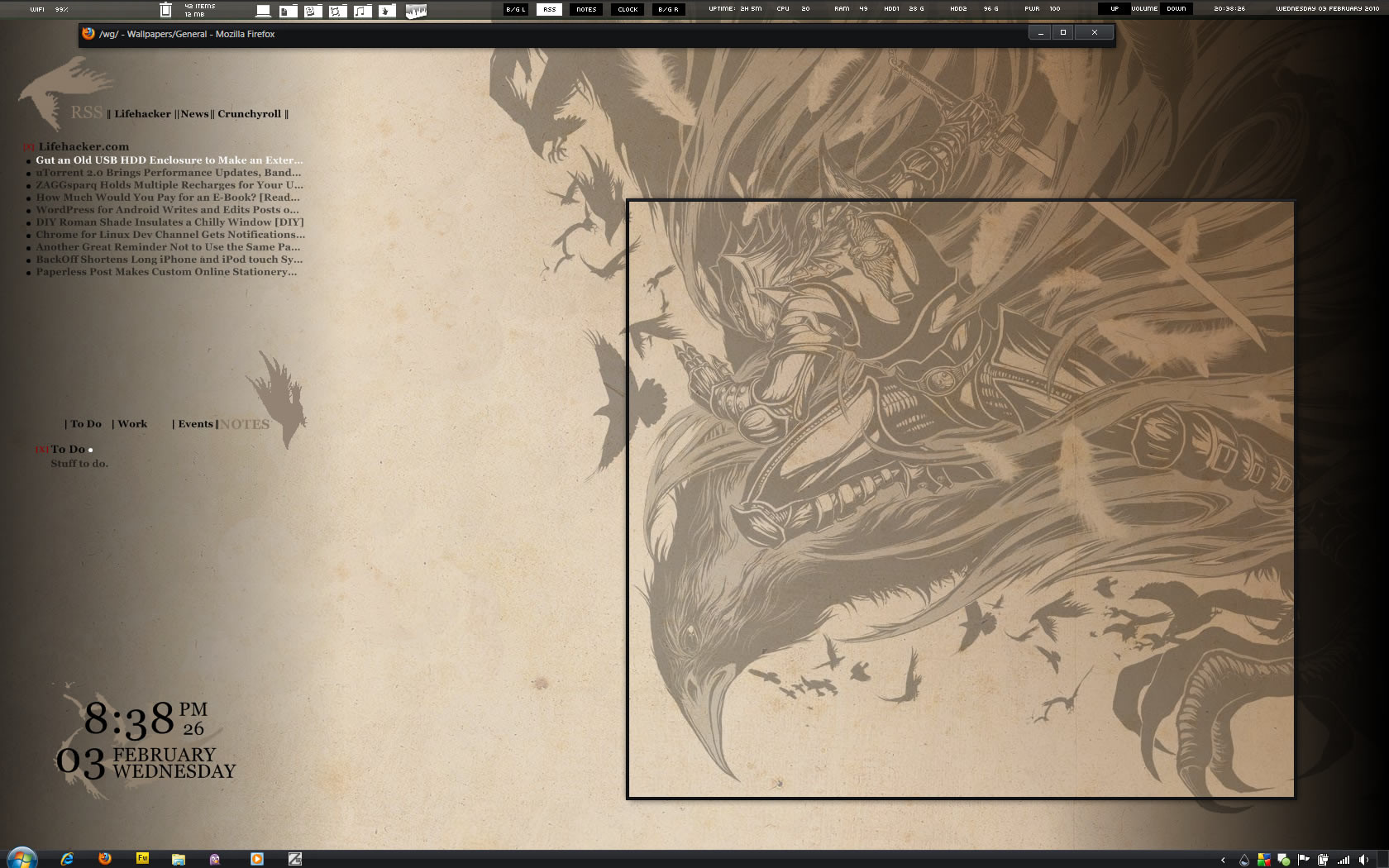Image resolution: width=1389 pixels, height=868 pixels.
Task: Open 'Paperless Post Makes Custom' article
Action: point(166,272)
